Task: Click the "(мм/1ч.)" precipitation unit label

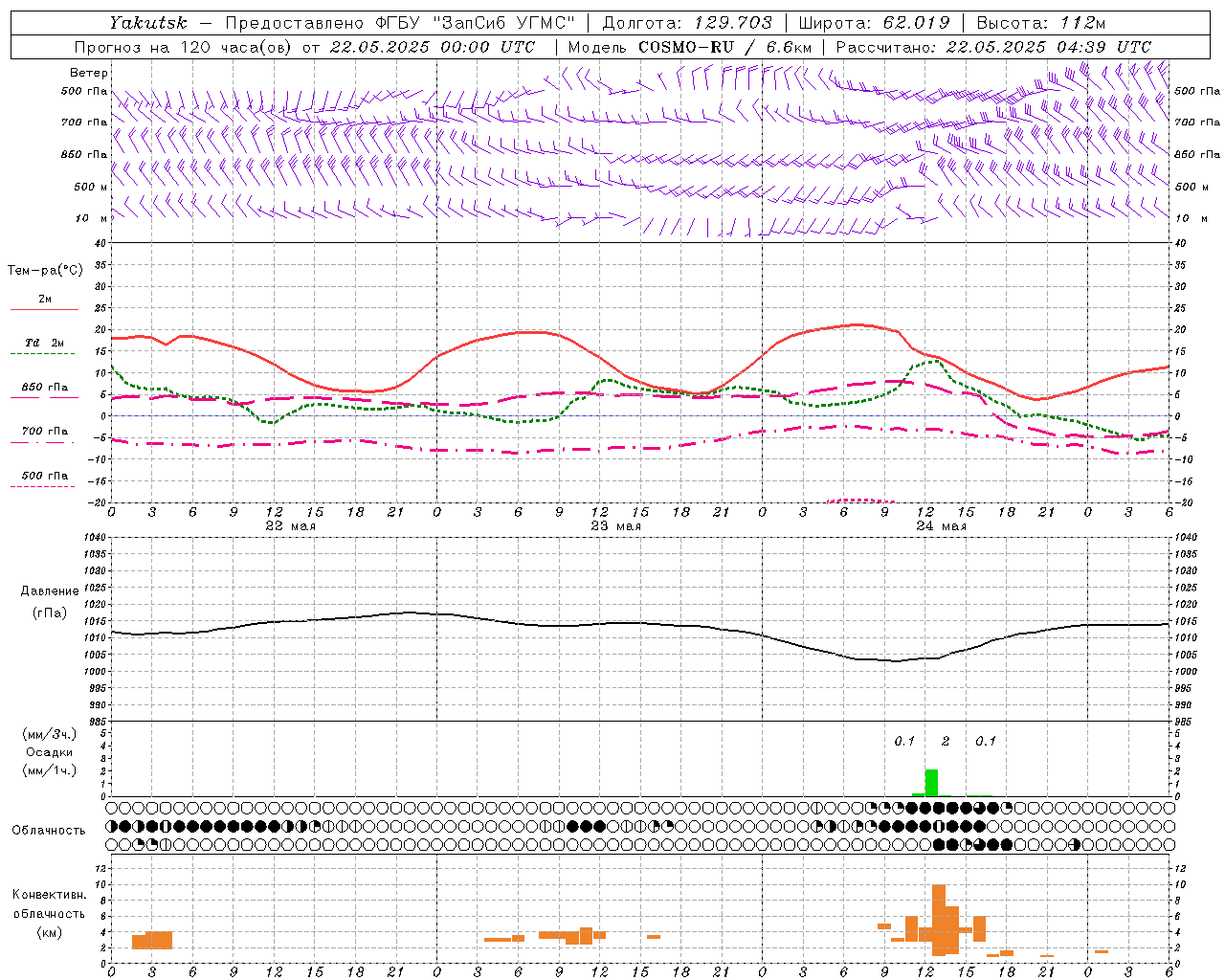Action: pos(50,770)
